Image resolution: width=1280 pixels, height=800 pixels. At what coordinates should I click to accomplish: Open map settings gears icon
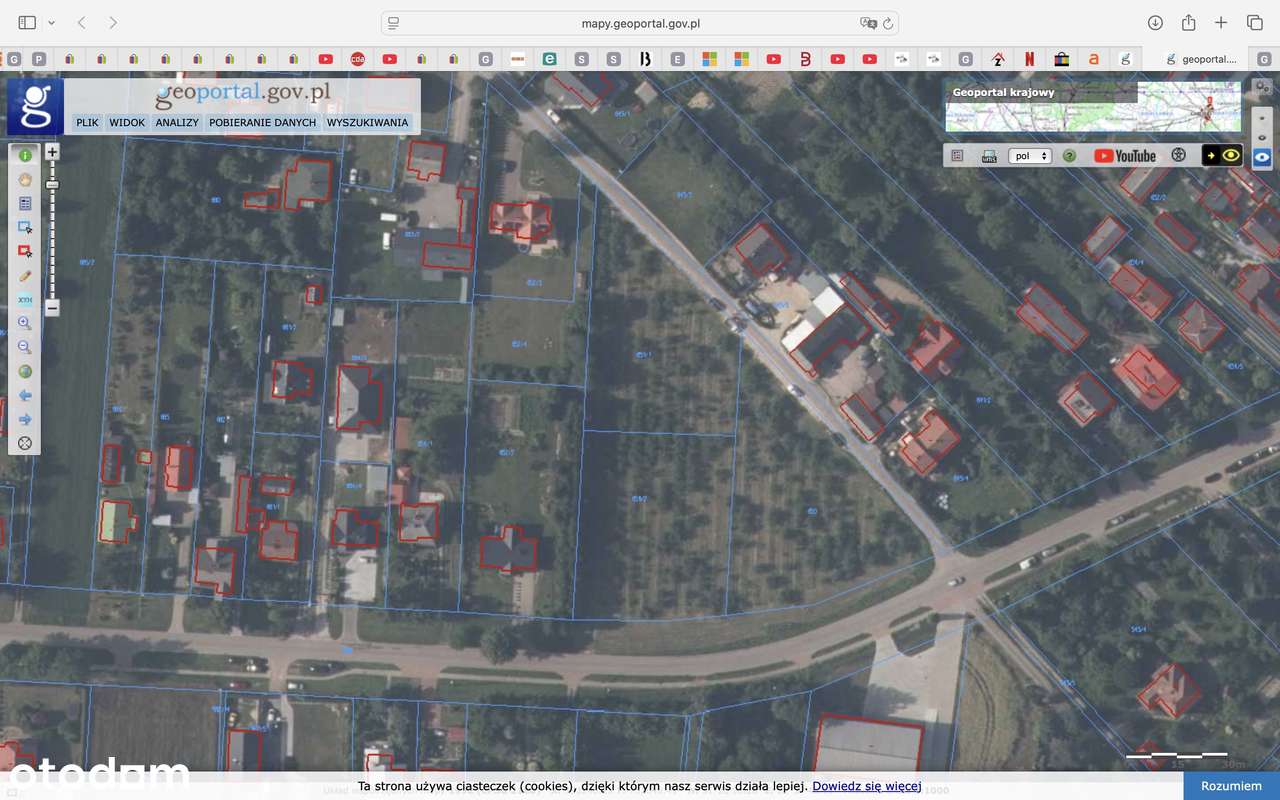[1262, 89]
